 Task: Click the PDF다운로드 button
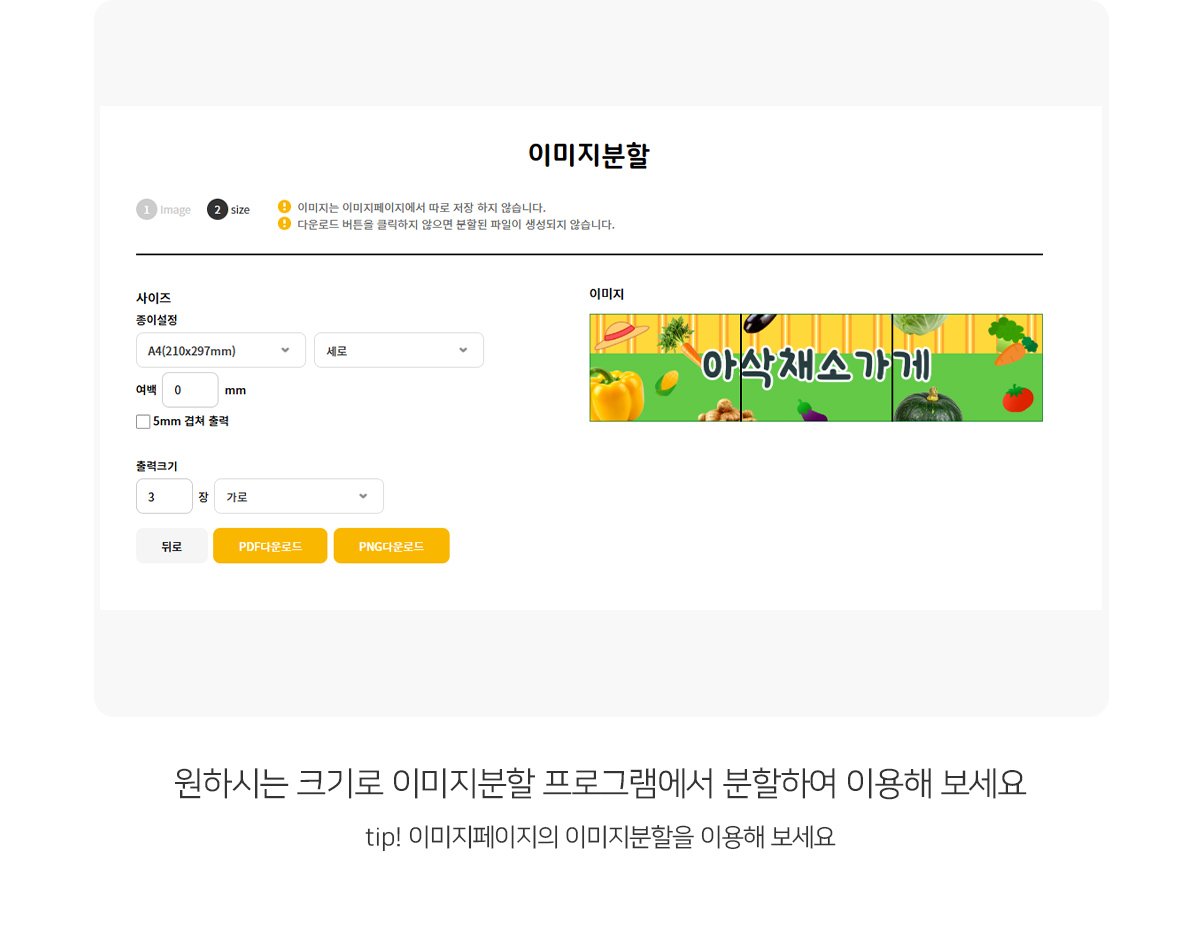point(270,546)
